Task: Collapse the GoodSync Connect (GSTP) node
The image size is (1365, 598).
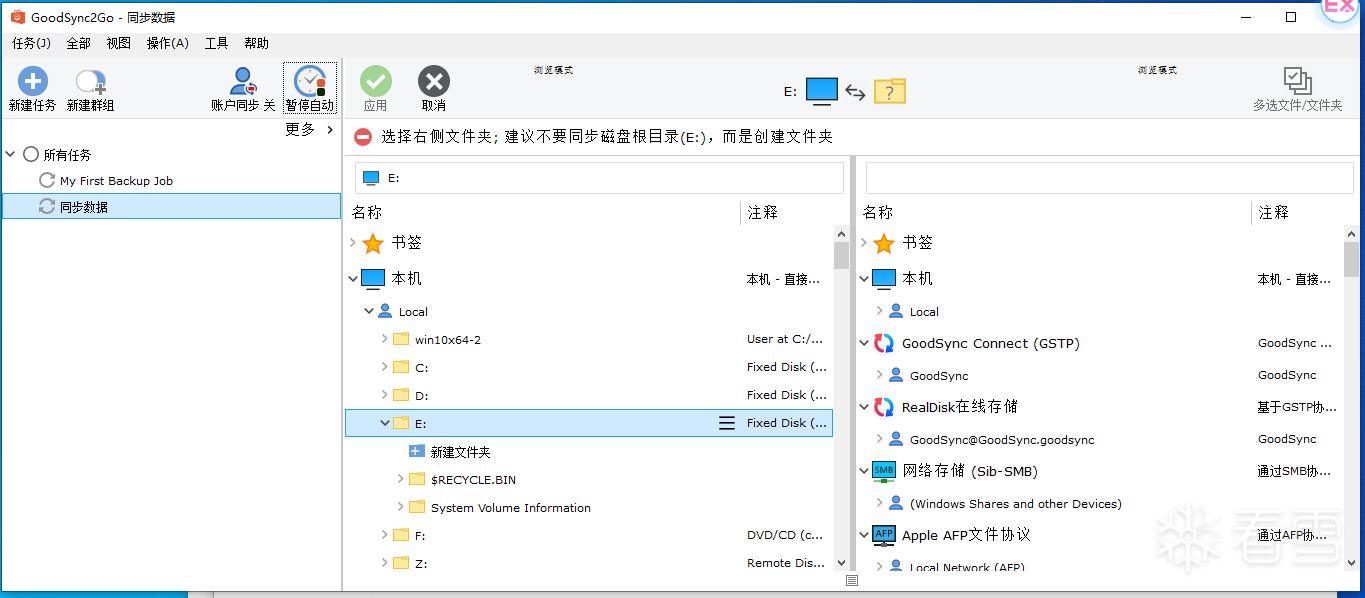Action: tap(865, 343)
